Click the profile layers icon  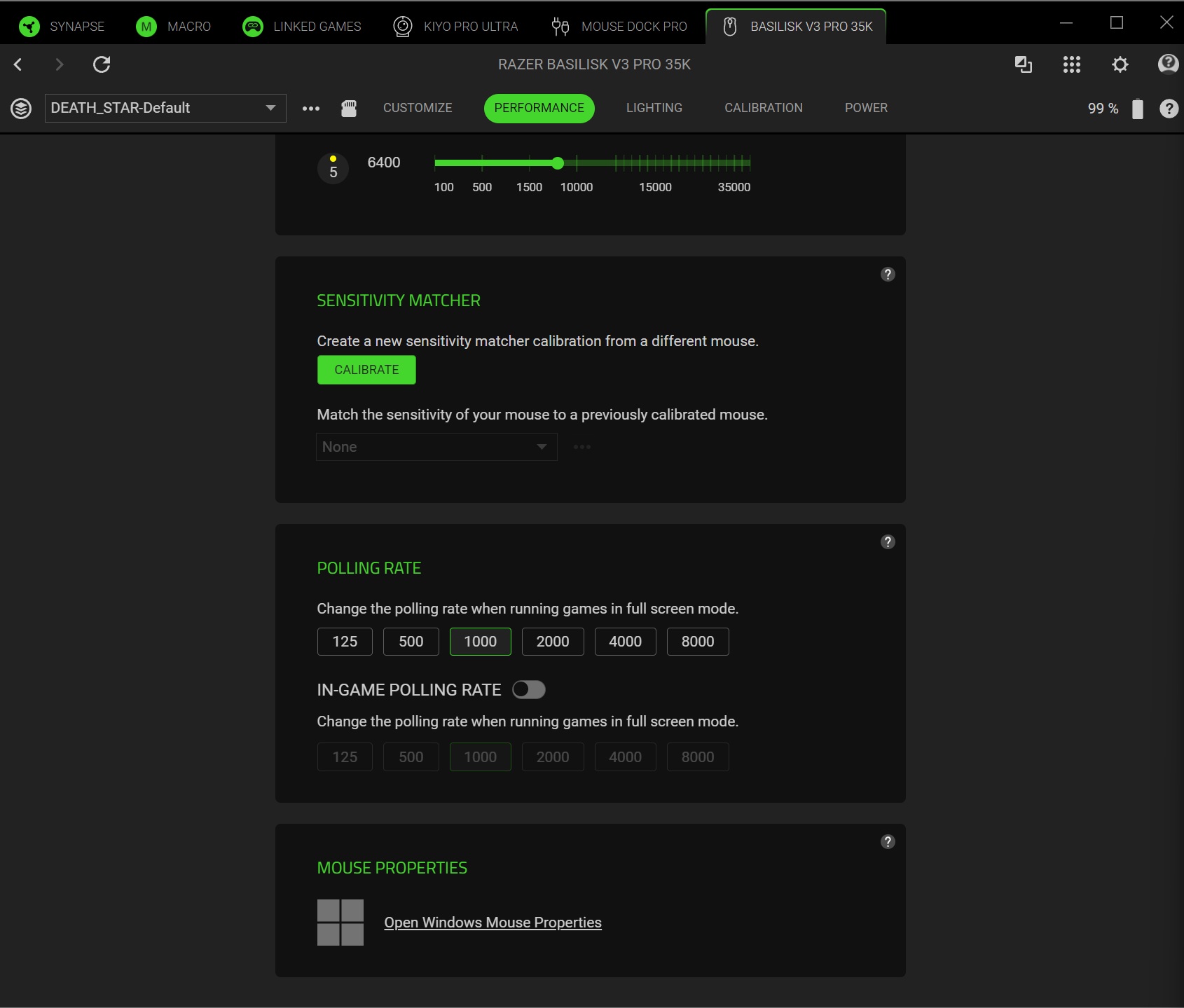click(21, 109)
